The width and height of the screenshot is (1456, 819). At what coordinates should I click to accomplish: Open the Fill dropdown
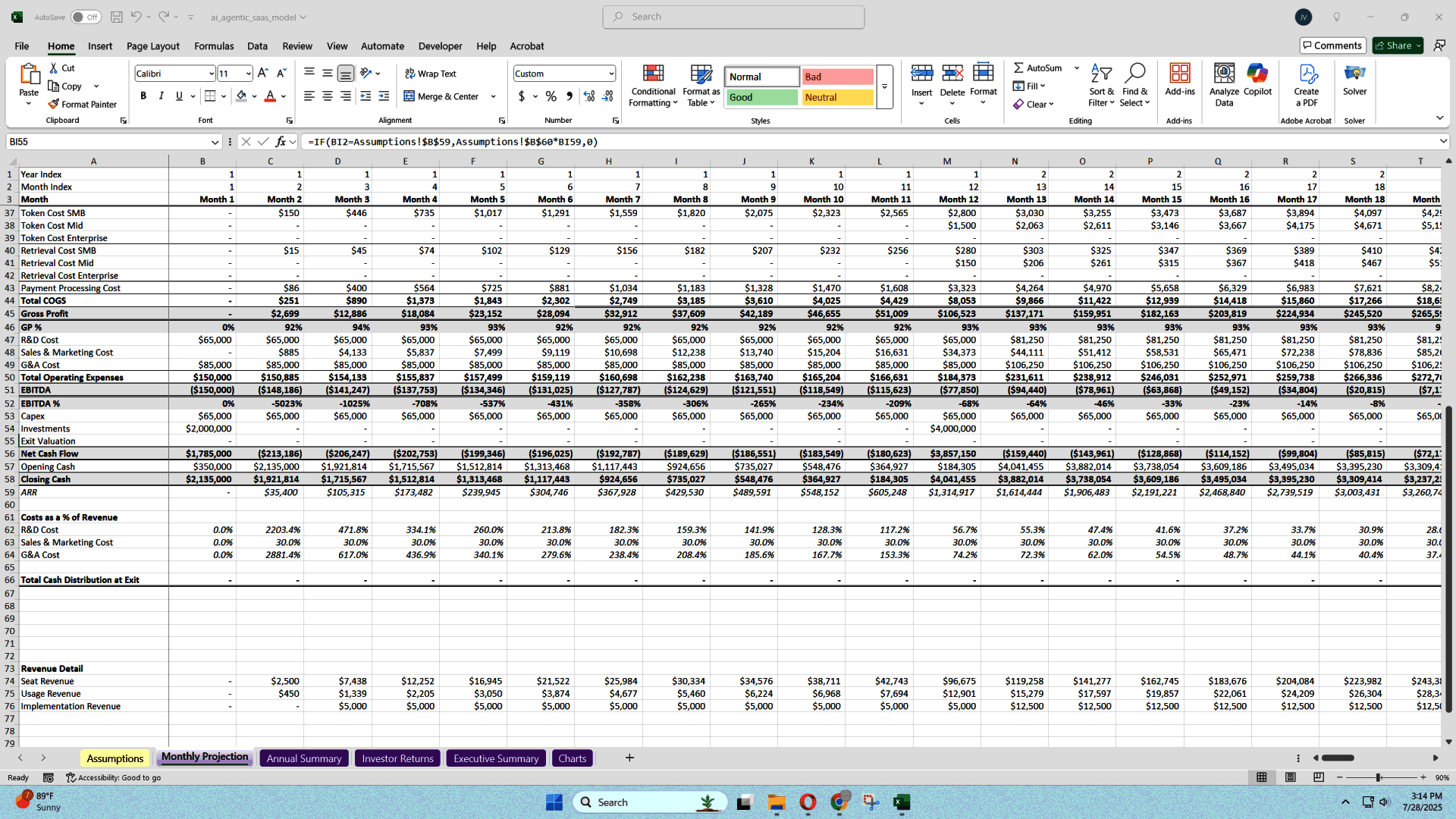point(1029,86)
